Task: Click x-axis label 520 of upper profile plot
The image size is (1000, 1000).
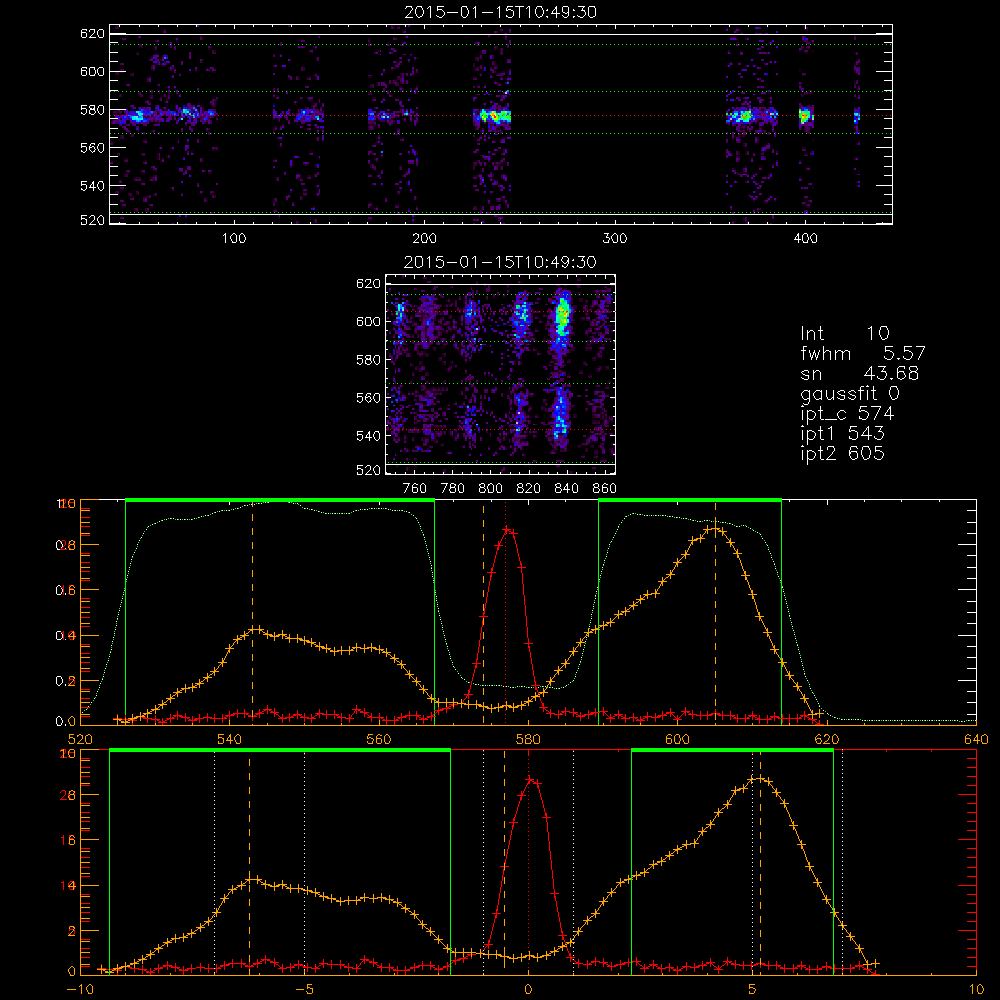Action: click(x=80, y=740)
